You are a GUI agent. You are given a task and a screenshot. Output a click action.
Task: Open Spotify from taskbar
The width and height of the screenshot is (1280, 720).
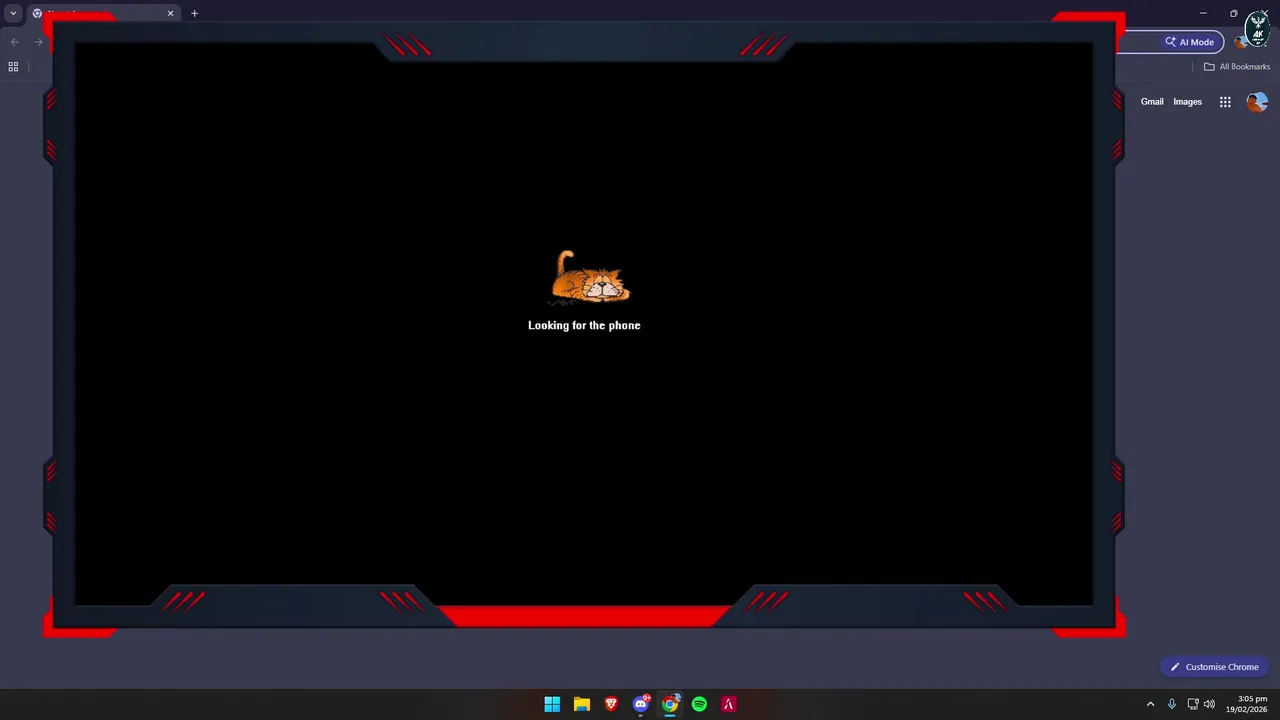point(699,704)
